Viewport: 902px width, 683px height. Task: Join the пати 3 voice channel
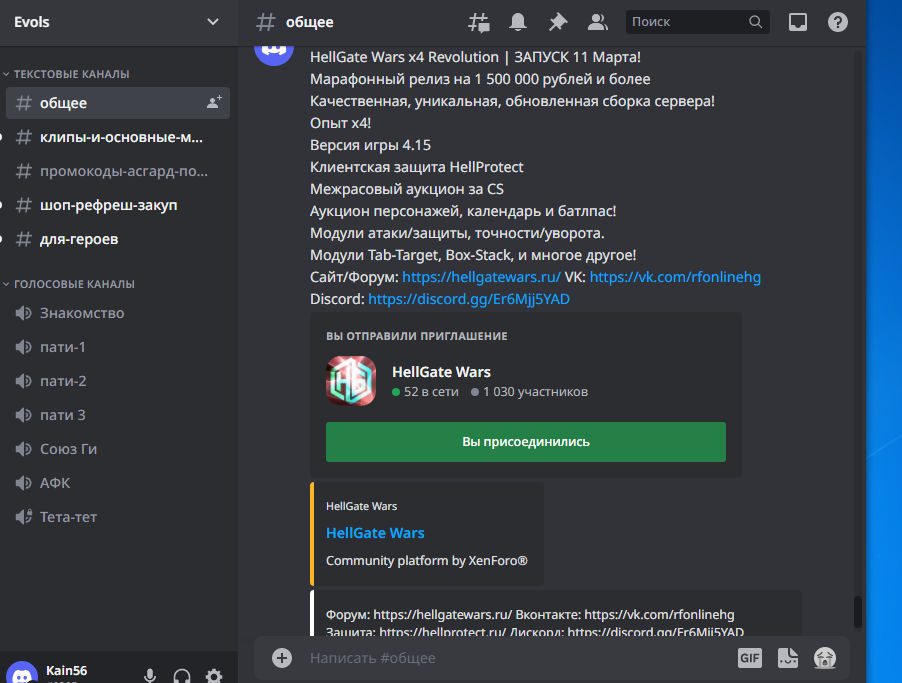117,415
